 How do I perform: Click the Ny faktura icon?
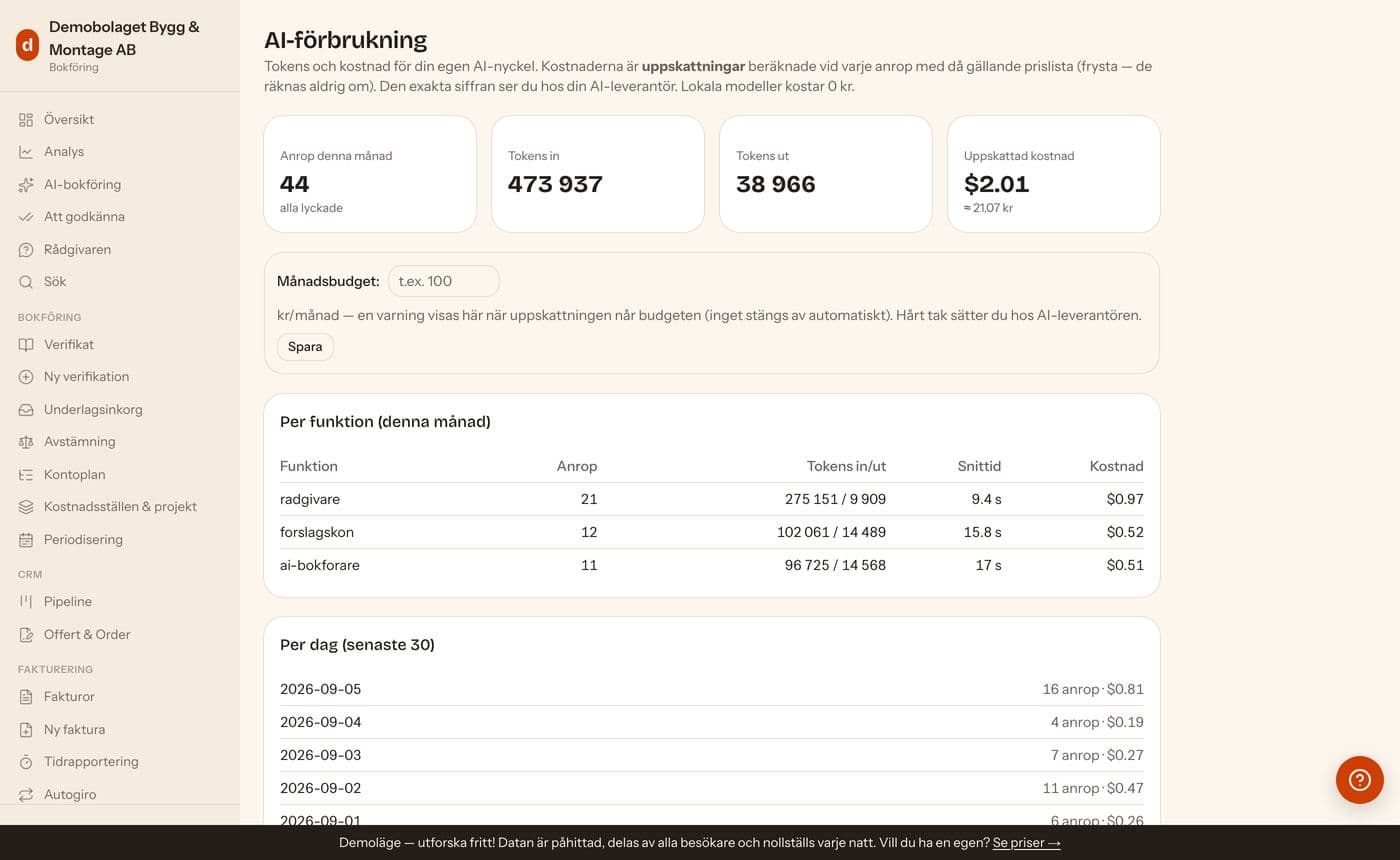26,730
